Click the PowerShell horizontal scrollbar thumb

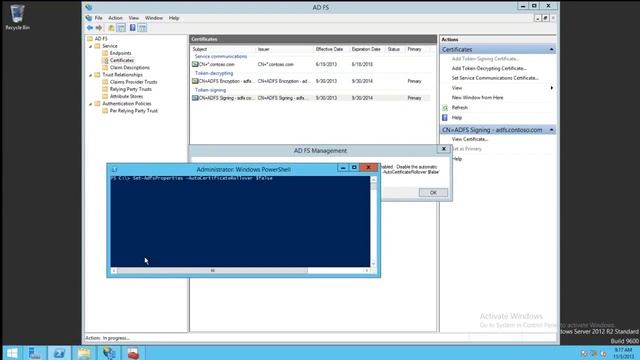tap(212, 271)
